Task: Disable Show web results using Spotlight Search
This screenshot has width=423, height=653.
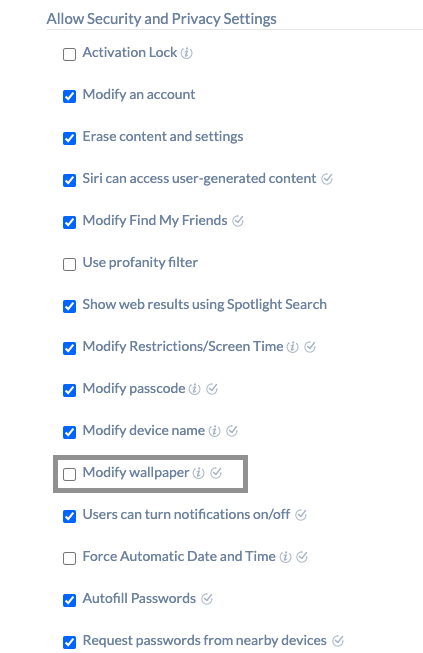Action: pos(70,306)
